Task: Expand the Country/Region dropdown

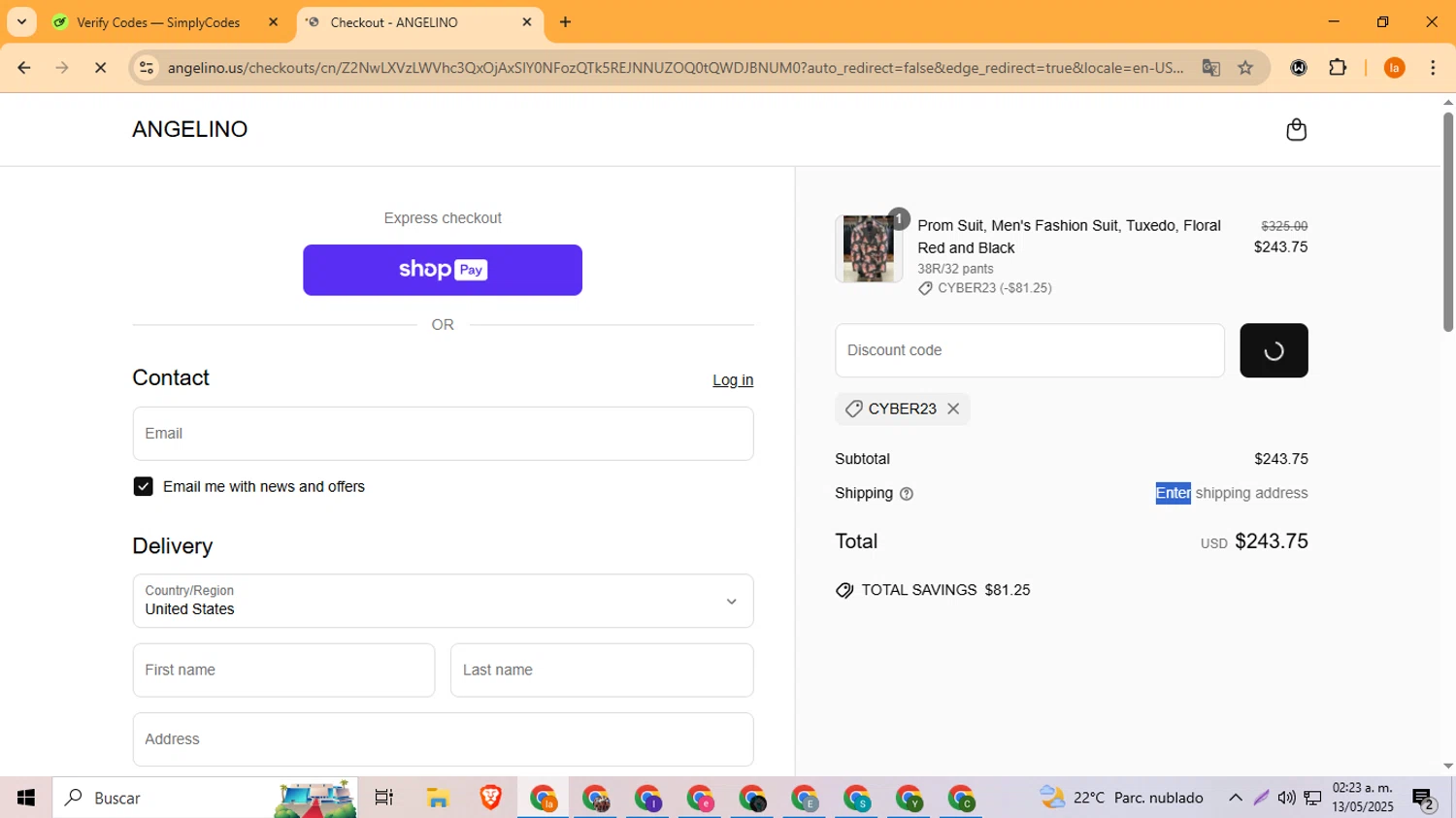Action: [443, 601]
